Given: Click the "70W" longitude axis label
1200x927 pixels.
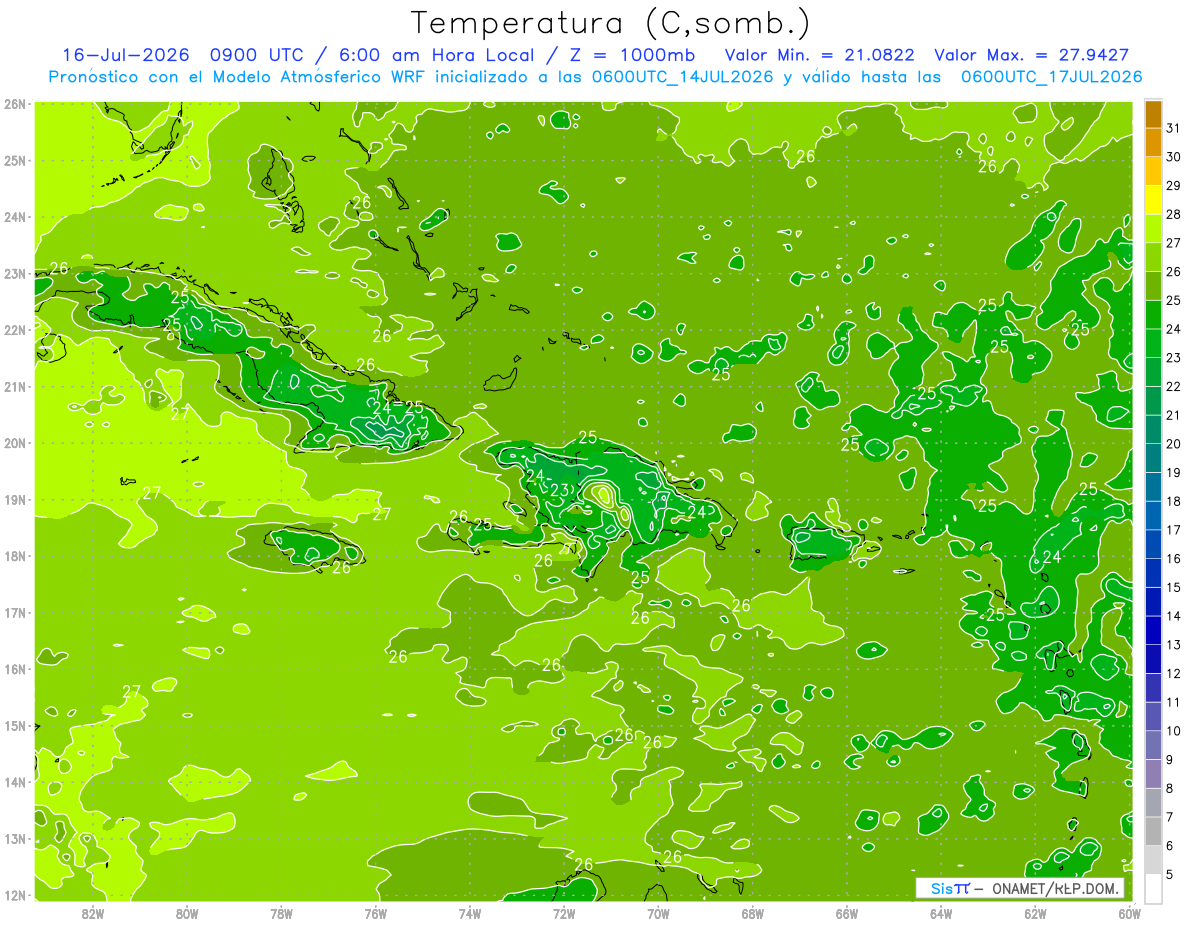Looking at the screenshot, I should point(658,913).
